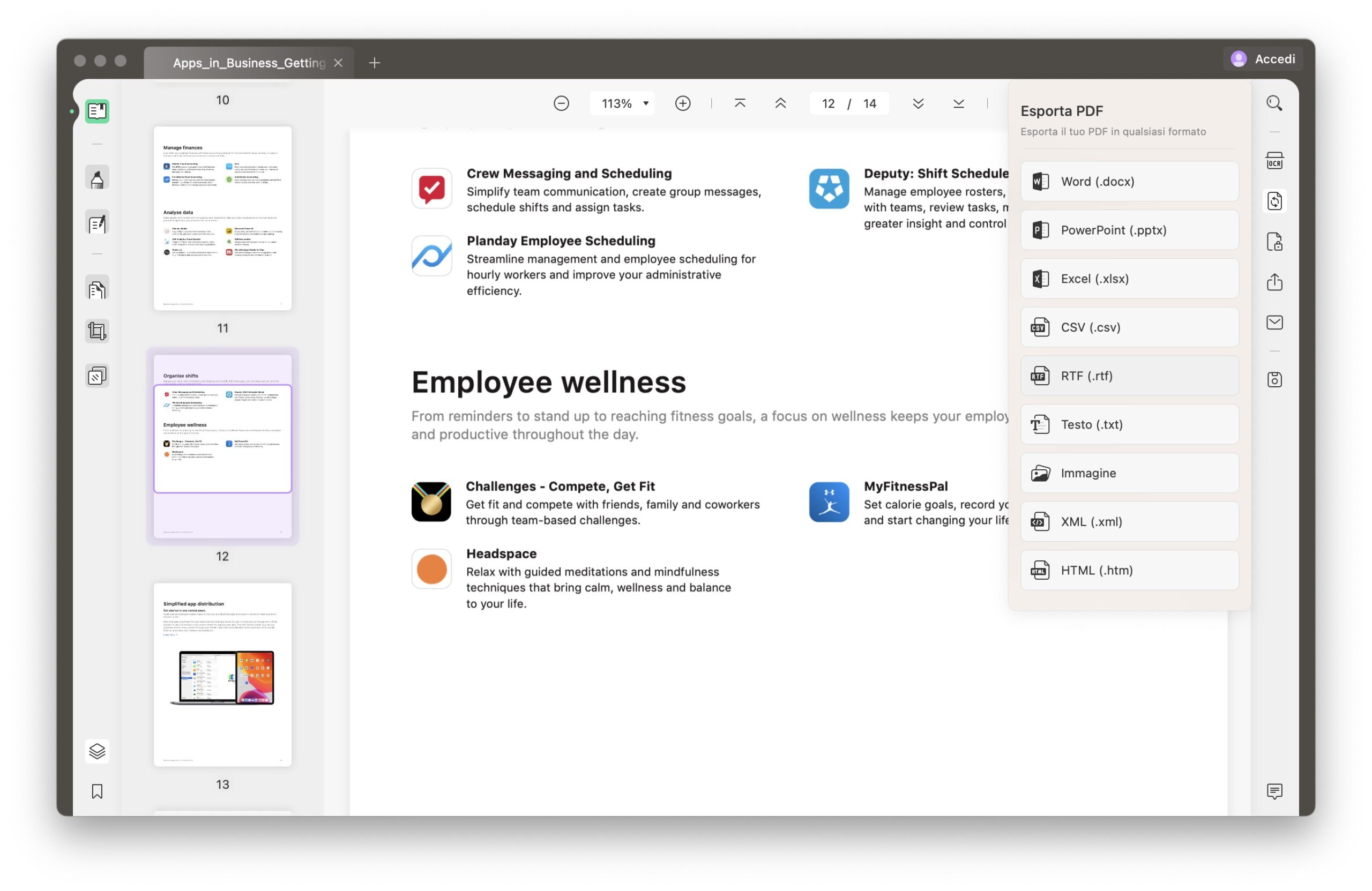This screenshot has height=891, width=1372.
Task: Click the zoom out minus icon
Action: pos(561,103)
